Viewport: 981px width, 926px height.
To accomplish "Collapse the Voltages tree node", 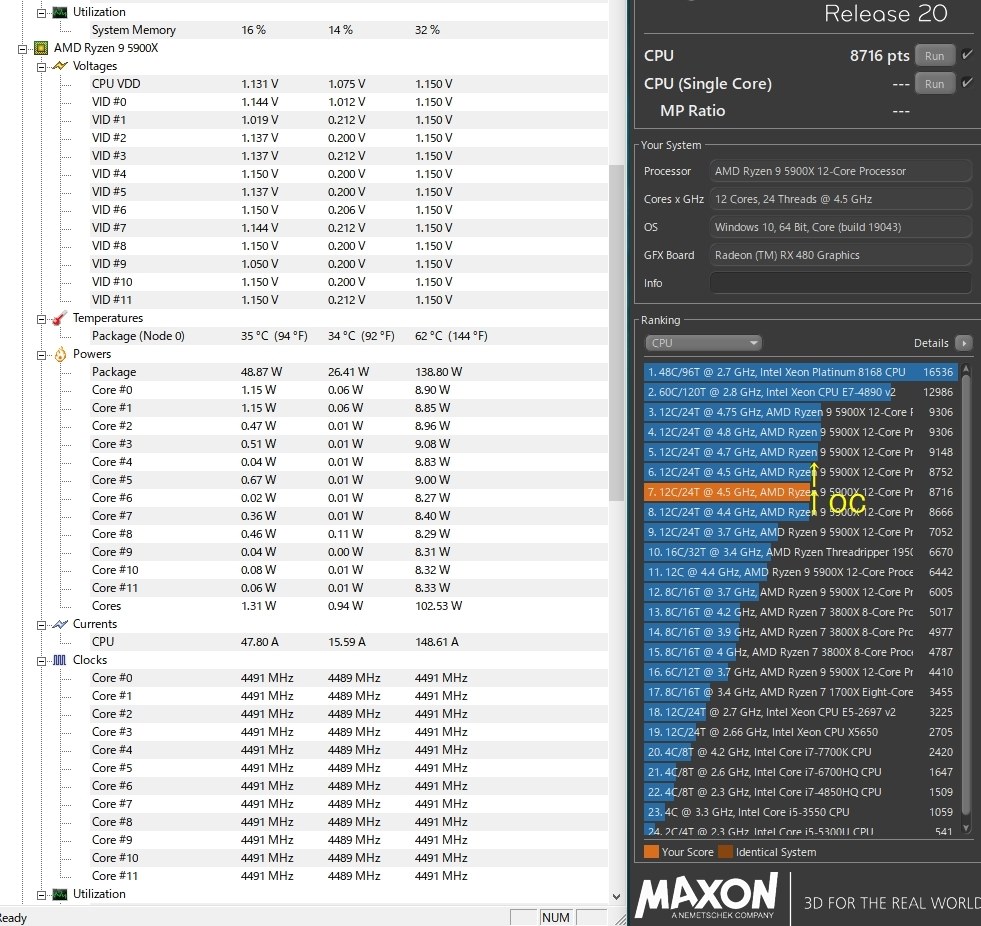I will pyautogui.click(x=41, y=66).
